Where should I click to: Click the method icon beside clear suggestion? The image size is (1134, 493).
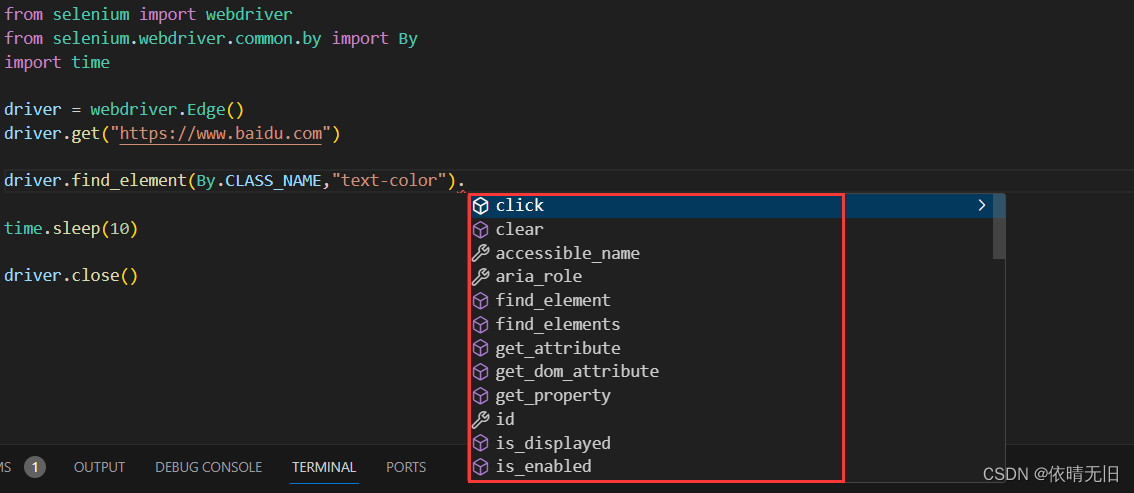[x=481, y=230]
